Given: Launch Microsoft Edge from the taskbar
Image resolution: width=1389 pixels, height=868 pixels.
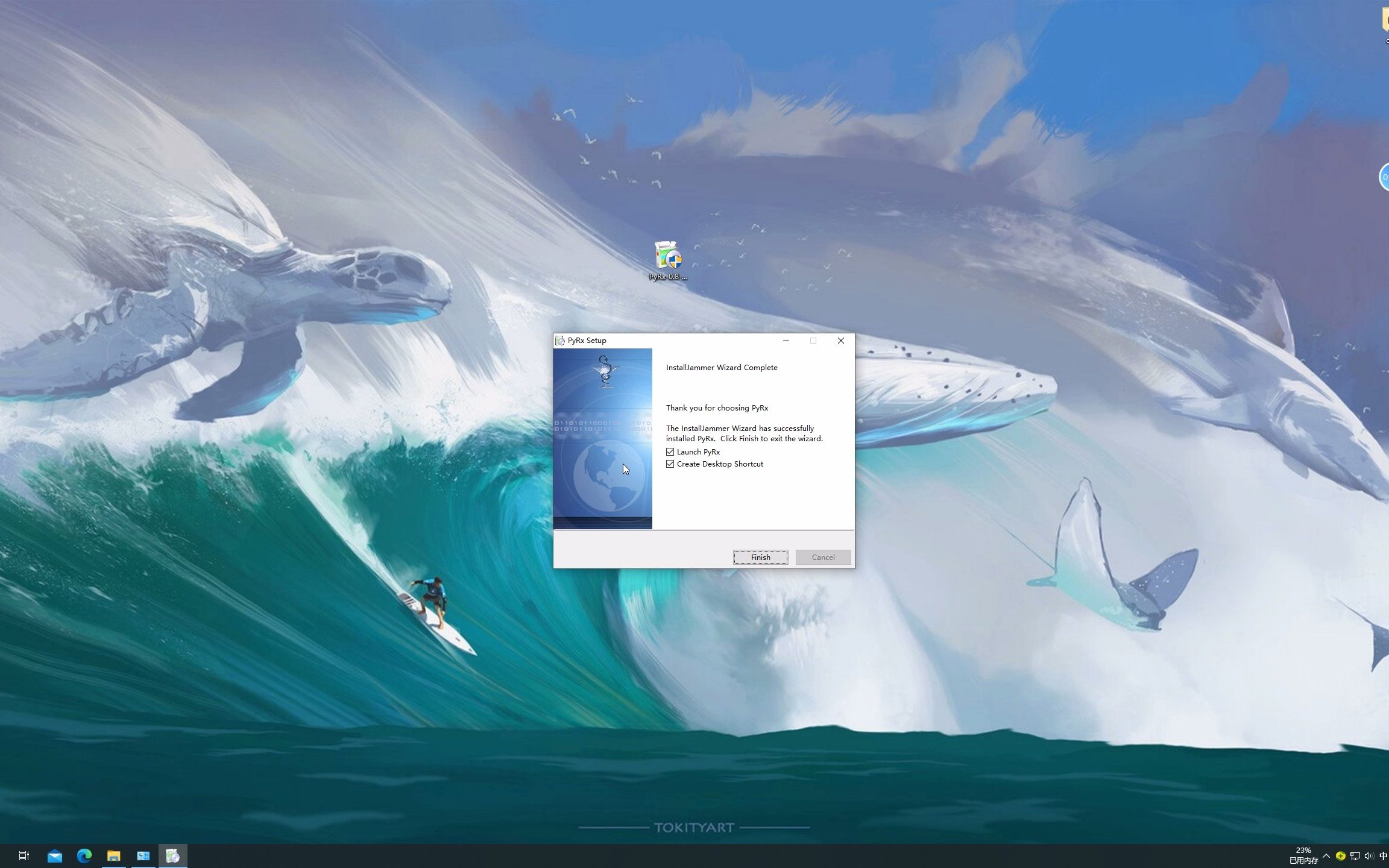Looking at the screenshot, I should click(x=84, y=856).
